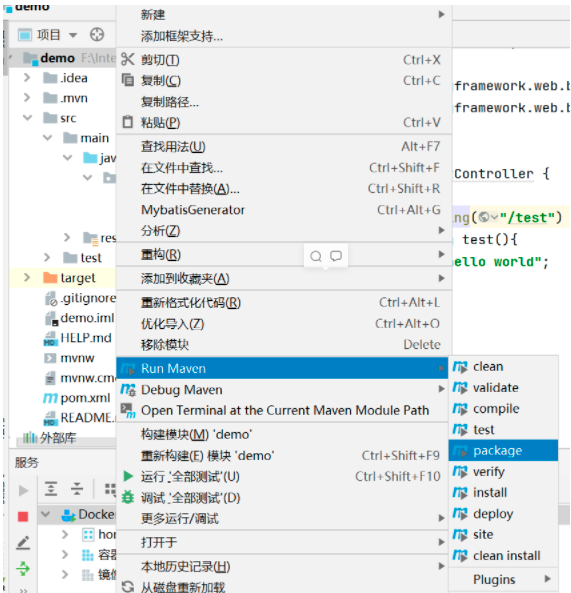Image resolution: width=571 pixels, height=593 pixels.
Task: Click the scissors Cut icon
Action: point(127,59)
